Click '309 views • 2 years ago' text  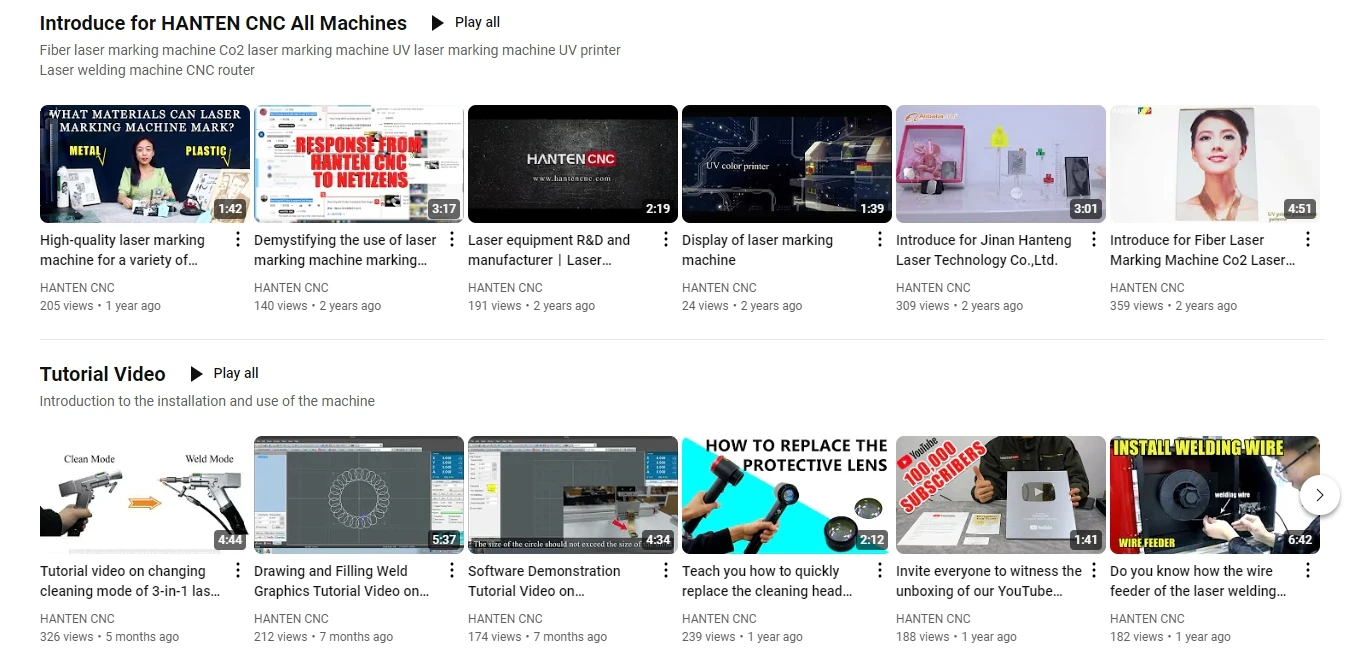pos(959,306)
